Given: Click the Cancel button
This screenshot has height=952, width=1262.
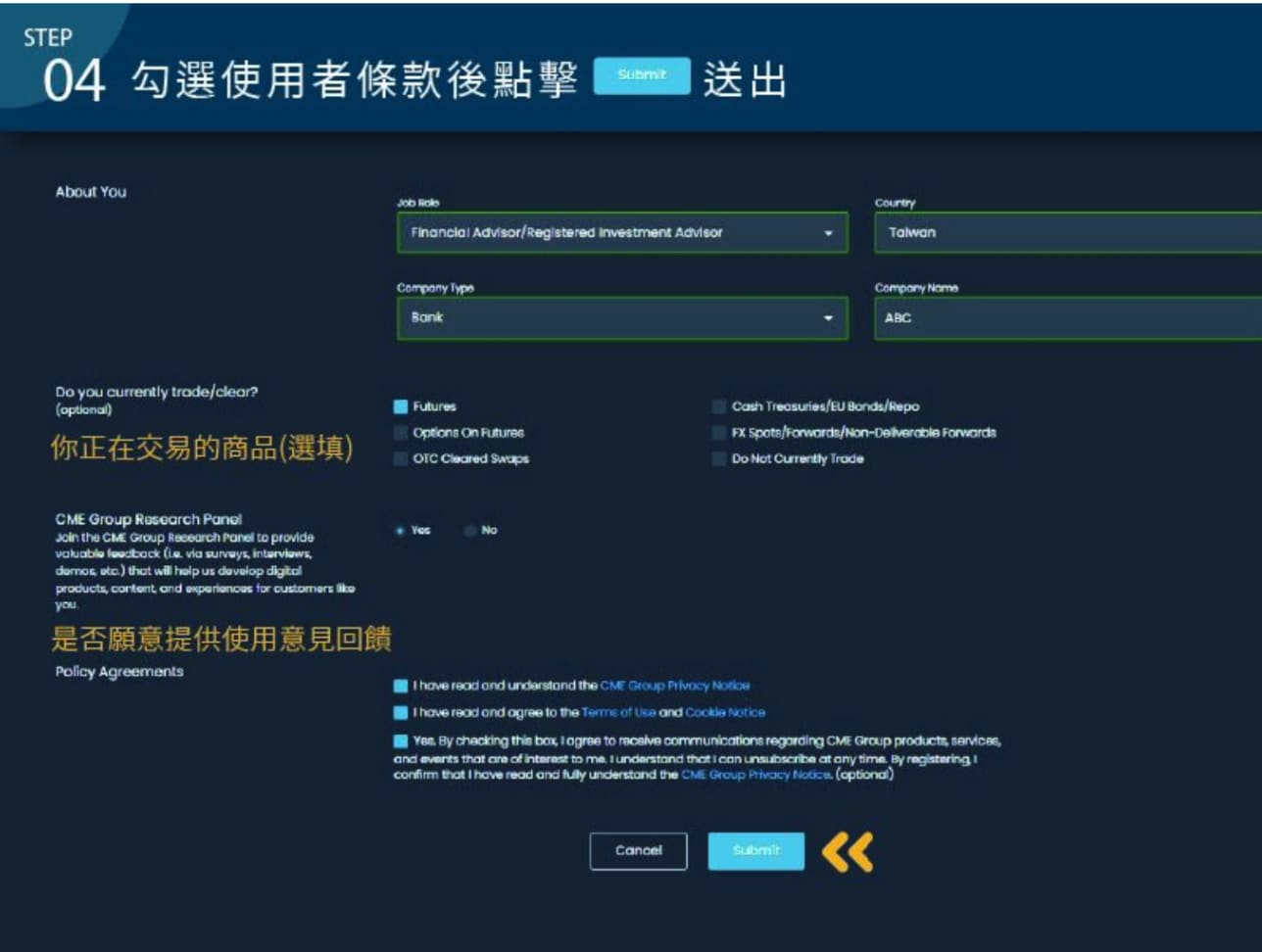Looking at the screenshot, I should pyautogui.click(x=638, y=851).
